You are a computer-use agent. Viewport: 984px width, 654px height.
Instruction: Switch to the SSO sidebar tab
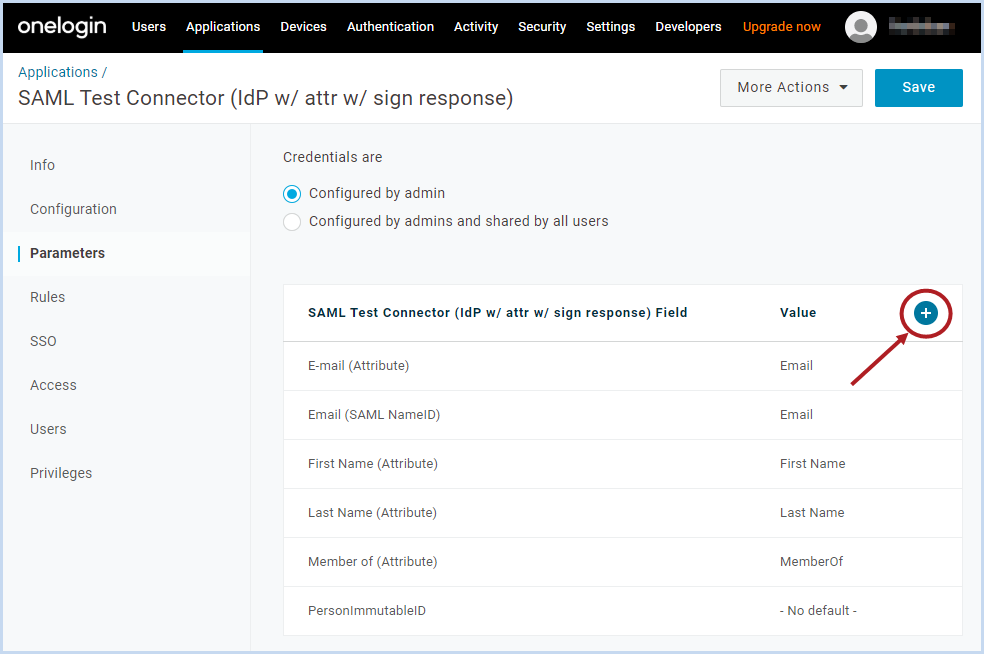[43, 341]
